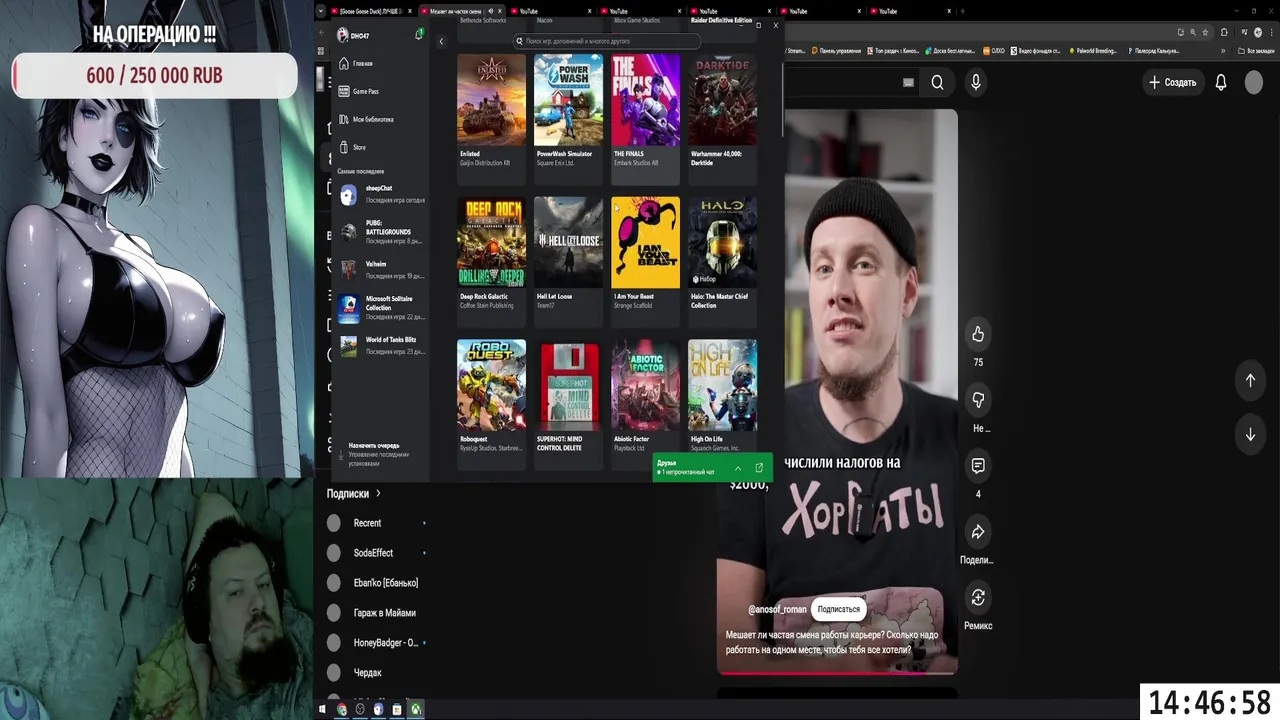1280x720 pixels.
Task: Open PUBG: BATTLEGROUNDS from recent games
Action: (381, 232)
